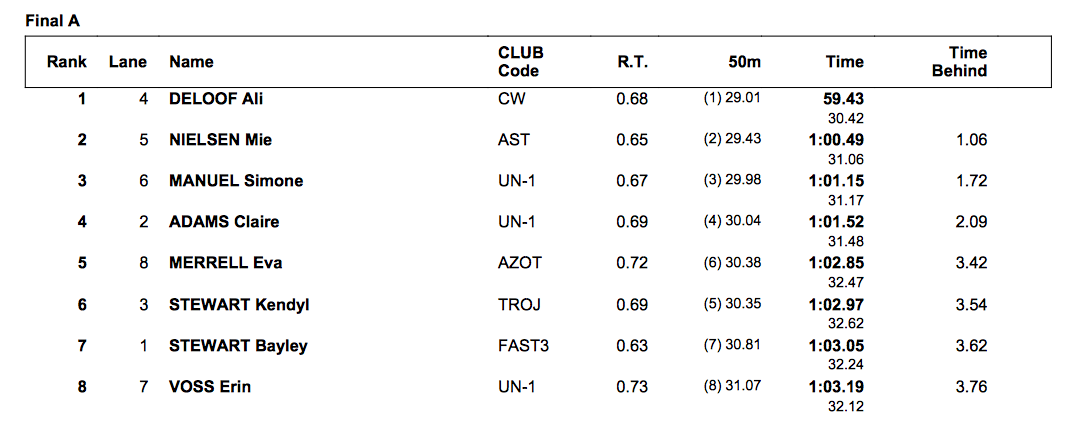Select the R.T. column header
The width and height of the screenshot is (1079, 426).
tap(632, 62)
